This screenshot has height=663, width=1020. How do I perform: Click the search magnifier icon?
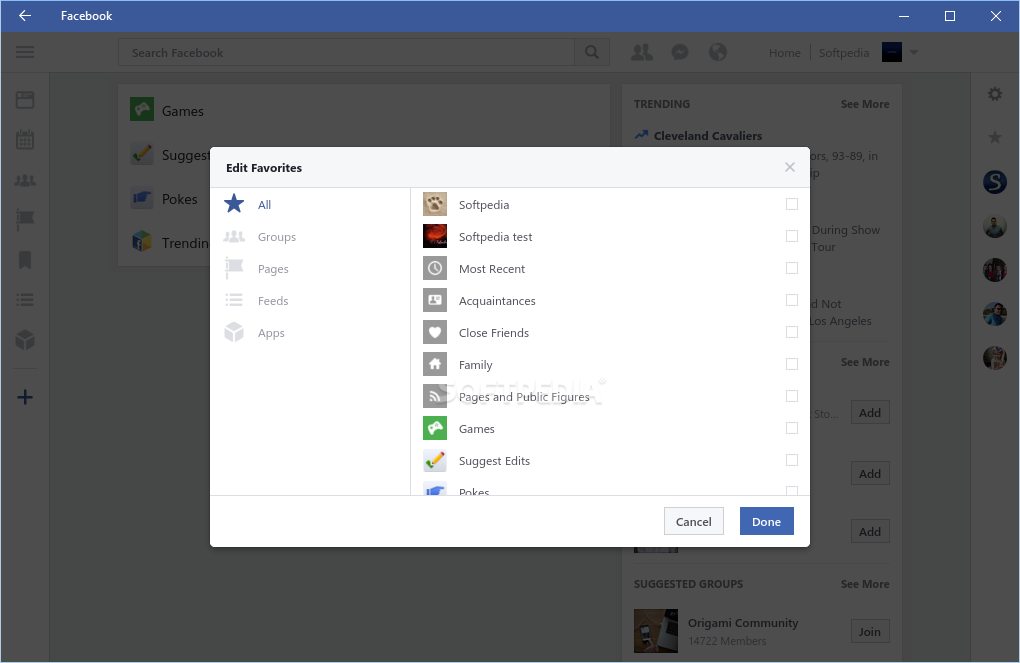click(591, 52)
